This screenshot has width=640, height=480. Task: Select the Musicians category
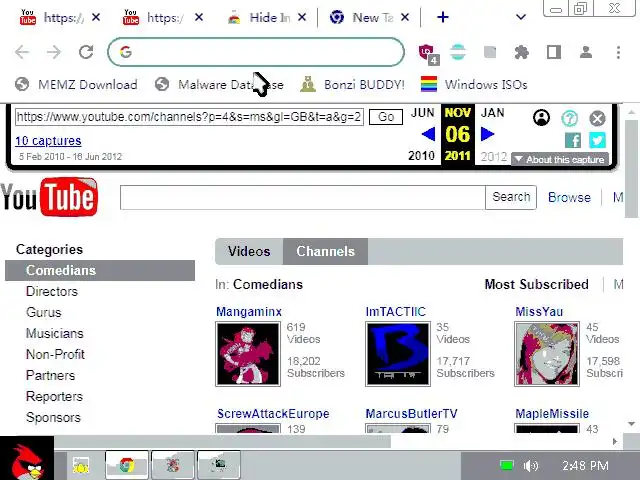(54, 333)
